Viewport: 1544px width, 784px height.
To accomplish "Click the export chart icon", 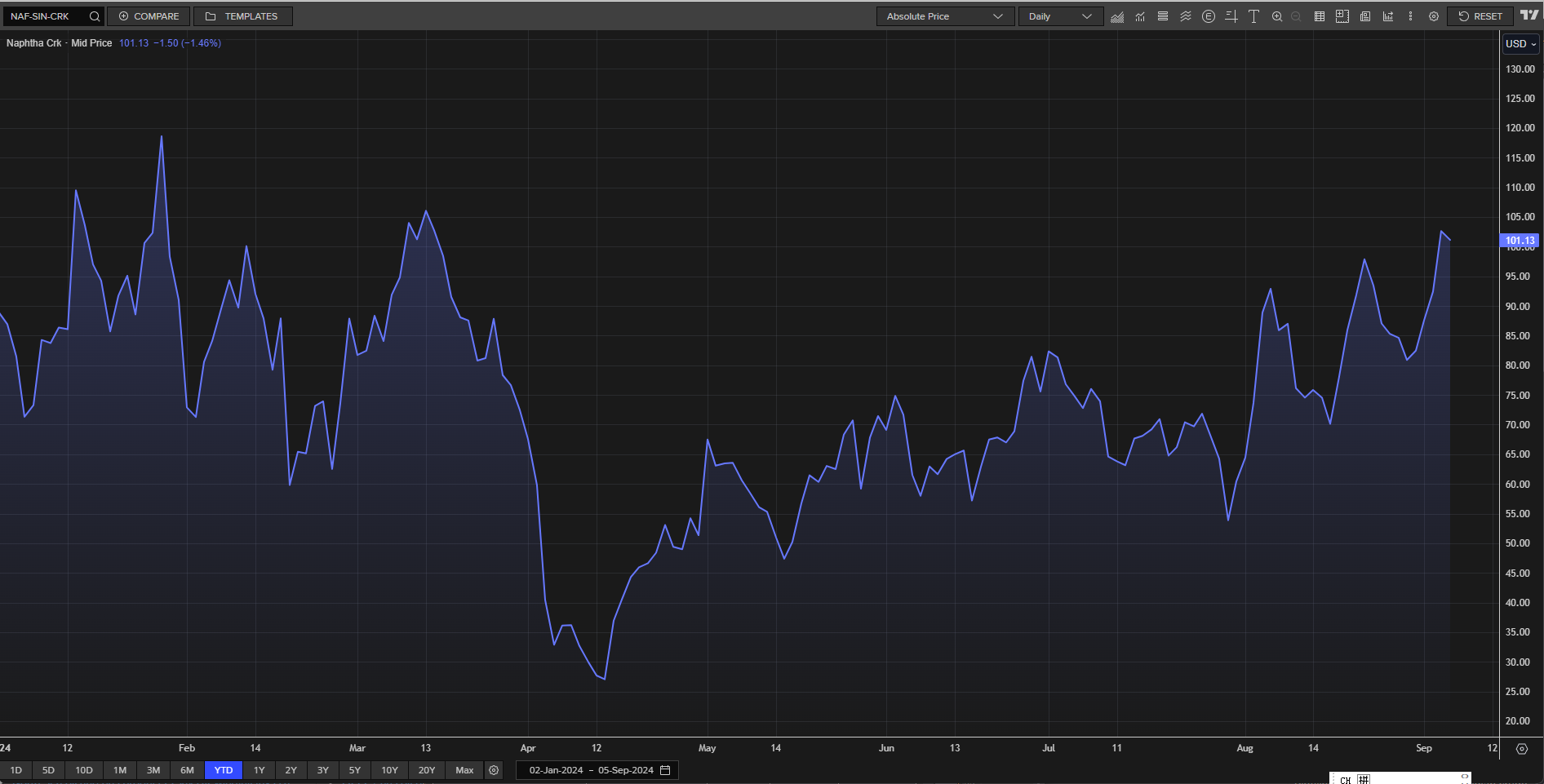I will [1388, 16].
